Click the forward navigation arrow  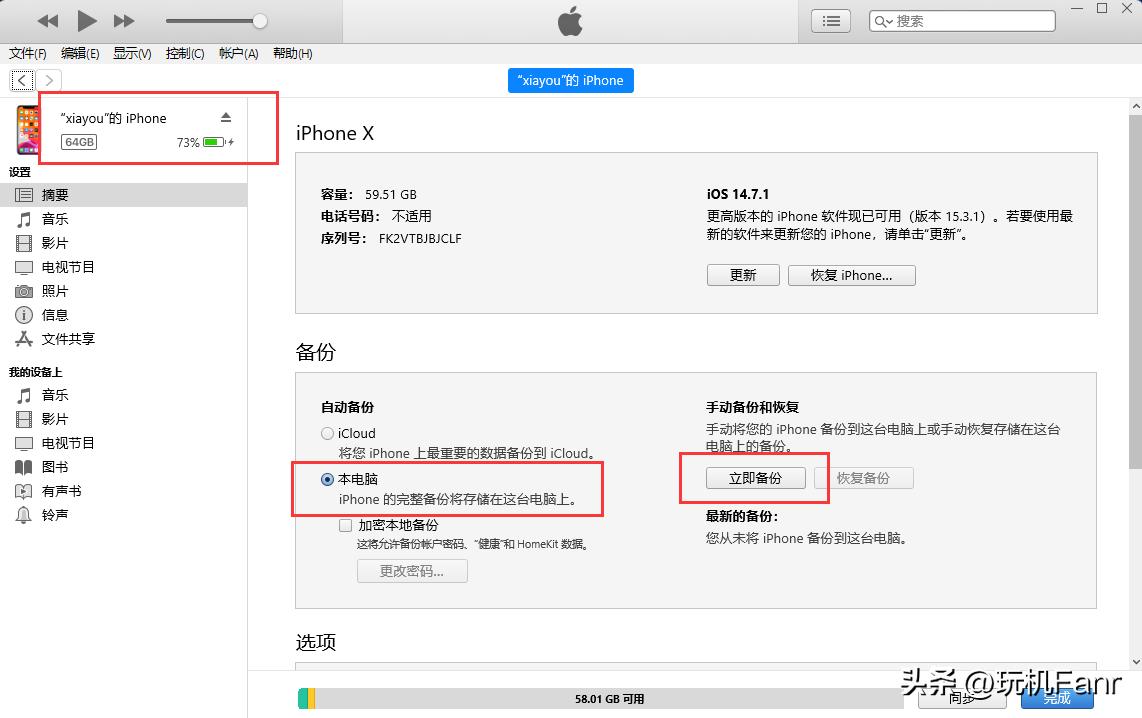pyautogui.click(x=47, y=80)
